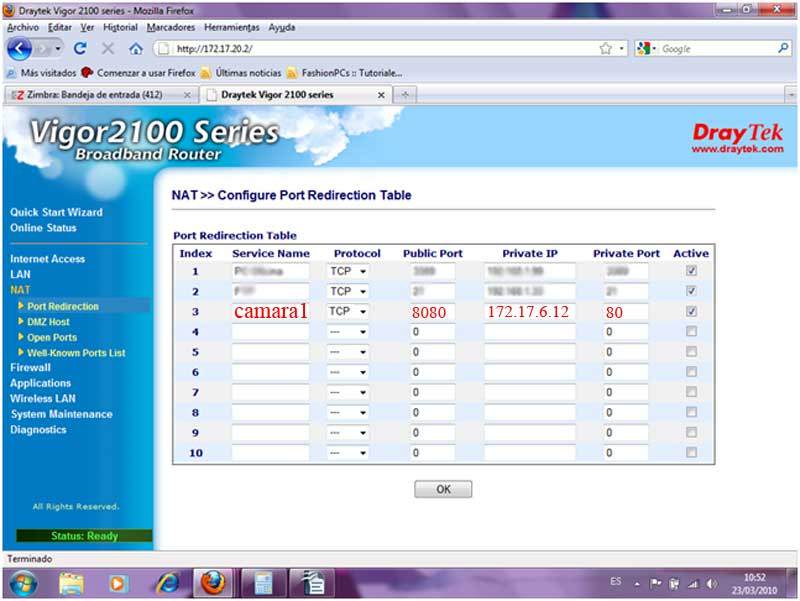Image resolution: width=800 pixels, height=601 pixels.
Task: Click the OK button
Action: [x=443, y=489]
